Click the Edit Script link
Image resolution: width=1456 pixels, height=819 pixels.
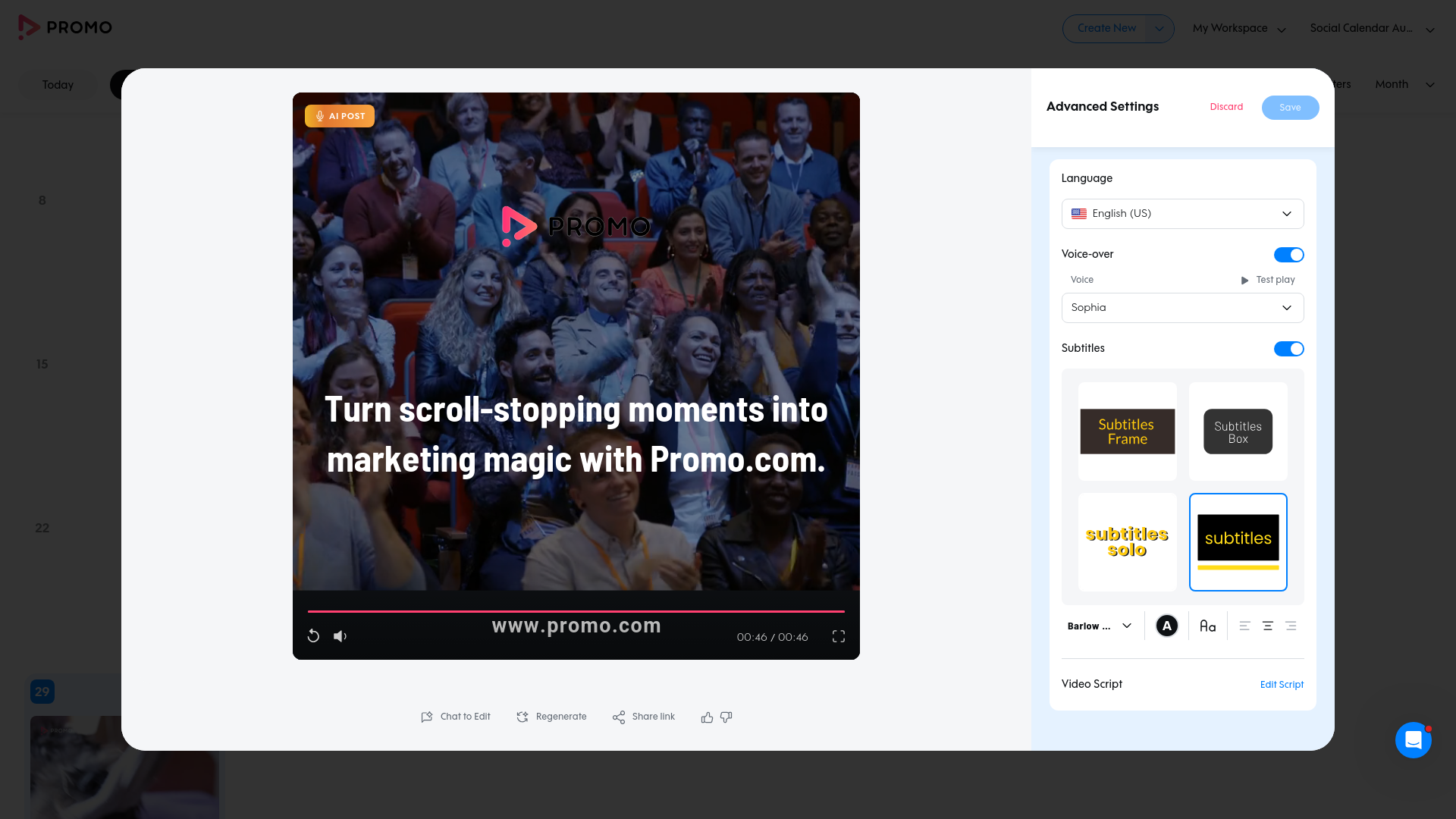pos(1282,685)
